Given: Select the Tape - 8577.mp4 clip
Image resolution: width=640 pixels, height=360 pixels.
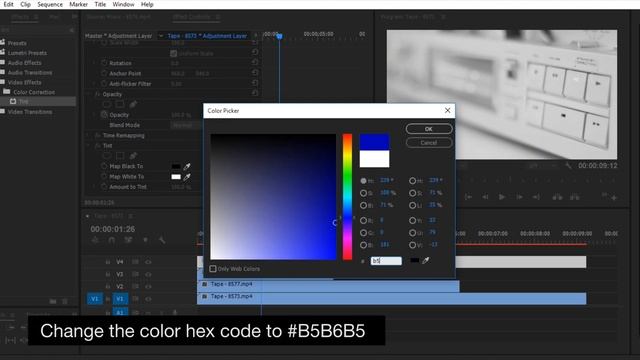Looking at the screenshot, I should point(328,286).
